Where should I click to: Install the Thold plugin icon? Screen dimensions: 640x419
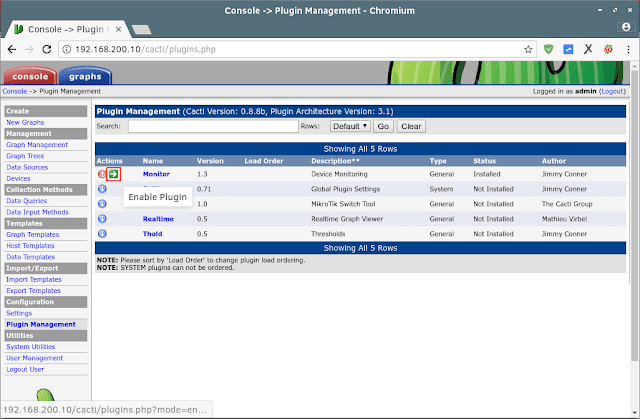102,234
